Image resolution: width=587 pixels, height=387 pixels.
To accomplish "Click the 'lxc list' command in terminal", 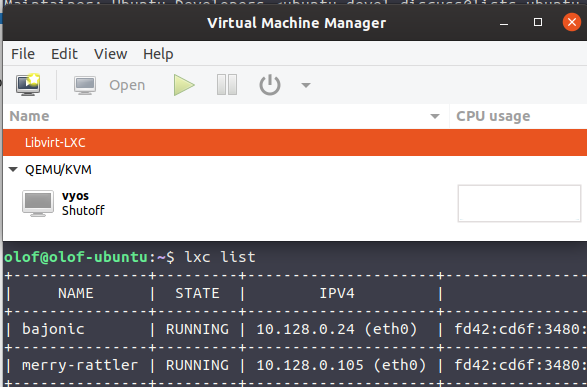I will tap(220, 257).
